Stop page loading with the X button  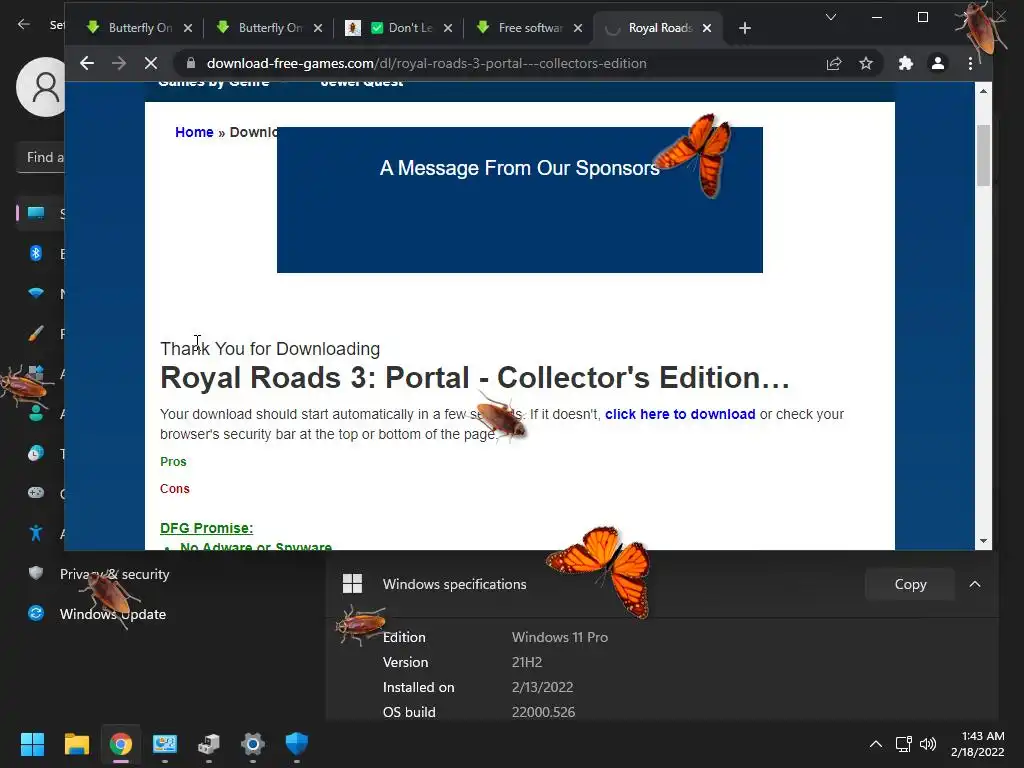151,63
